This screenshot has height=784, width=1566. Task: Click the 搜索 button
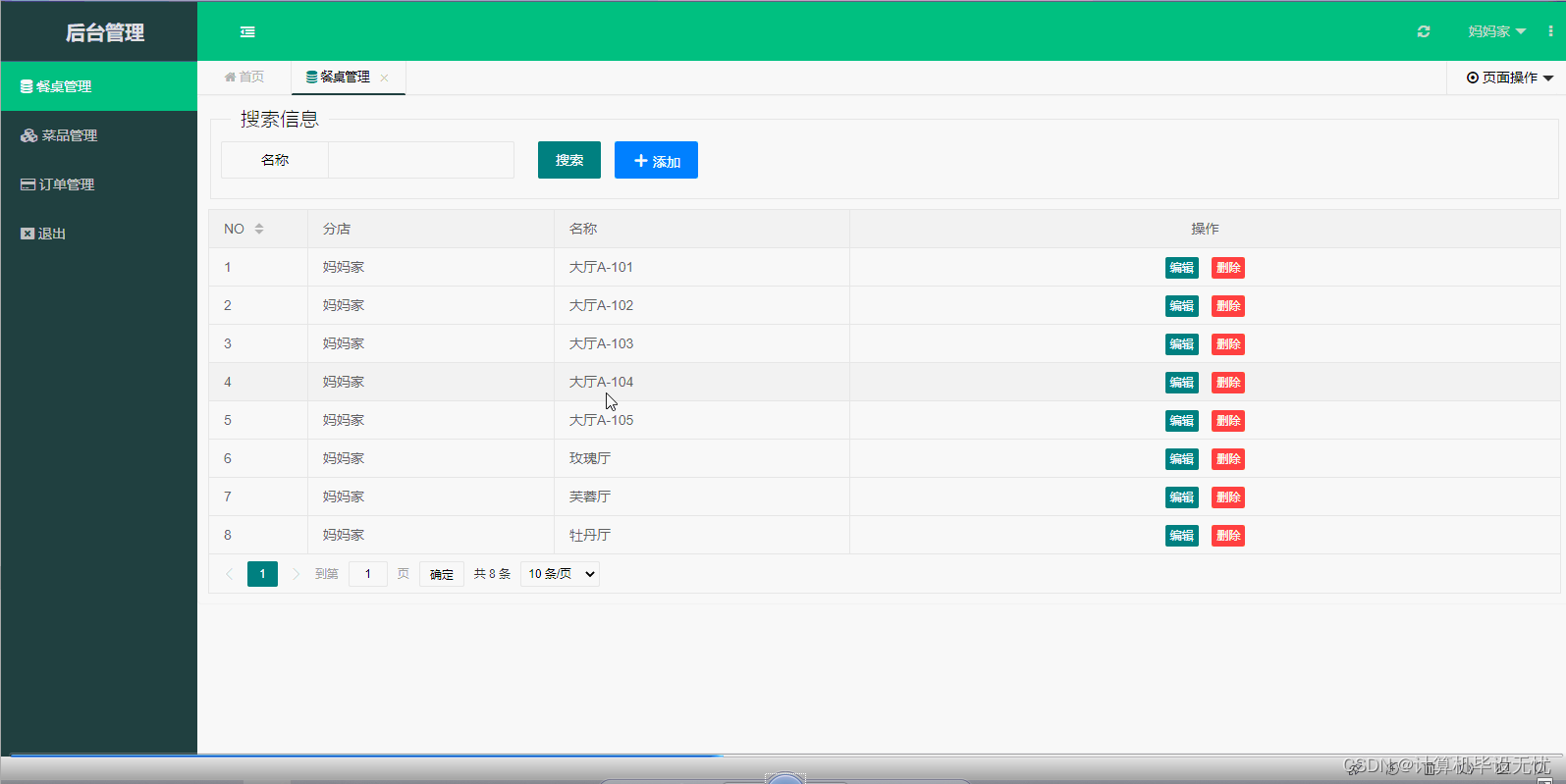pos(569,160)
